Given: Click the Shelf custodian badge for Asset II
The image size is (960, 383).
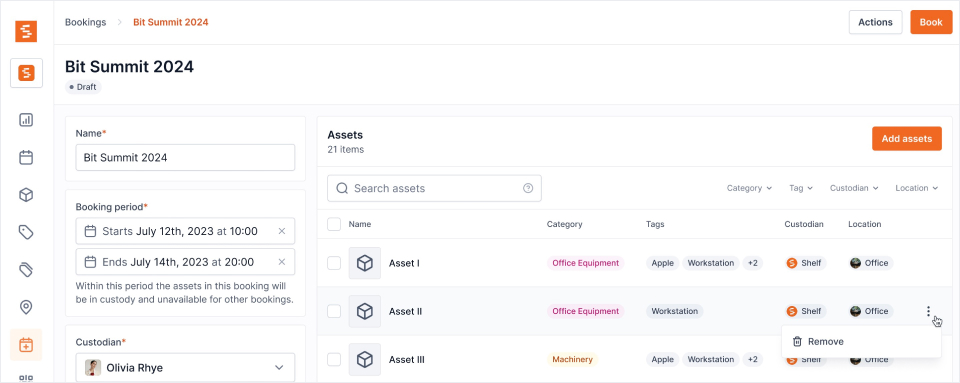Looking at the screenshot, I should (805, 311).
